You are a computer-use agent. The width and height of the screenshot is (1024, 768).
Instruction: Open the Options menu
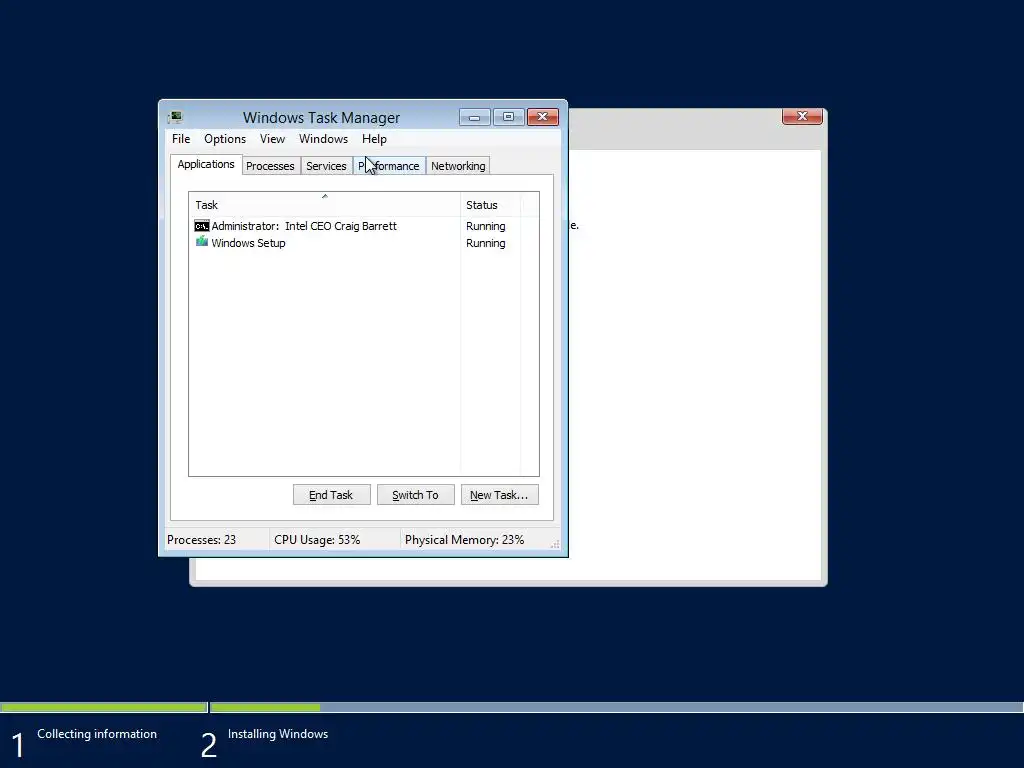(x=225, y=138)
